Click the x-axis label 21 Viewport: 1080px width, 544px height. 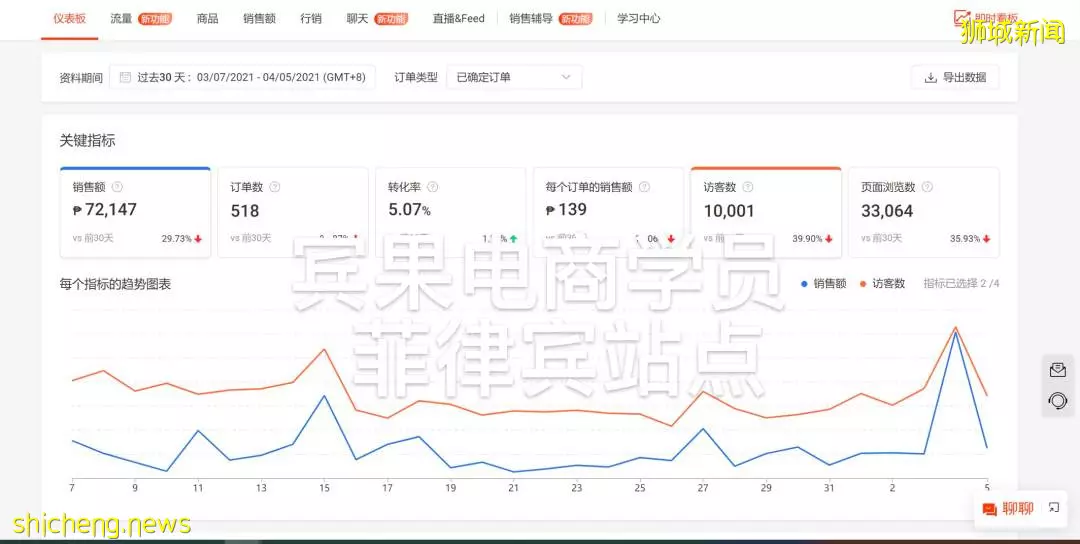click(513, 488)
